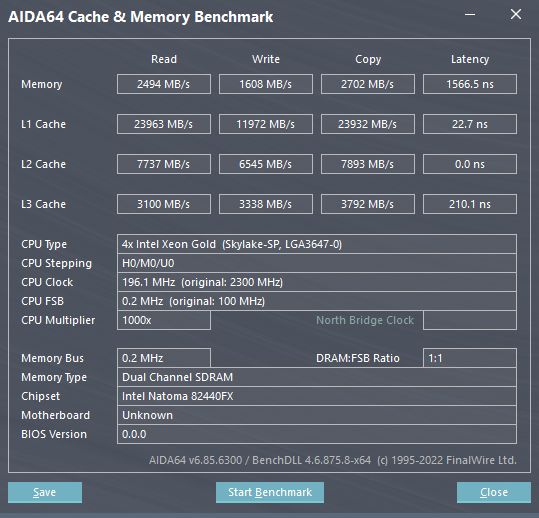Click the Start Benchmark button
Screen dimensions: 539x518
point(270,492)
